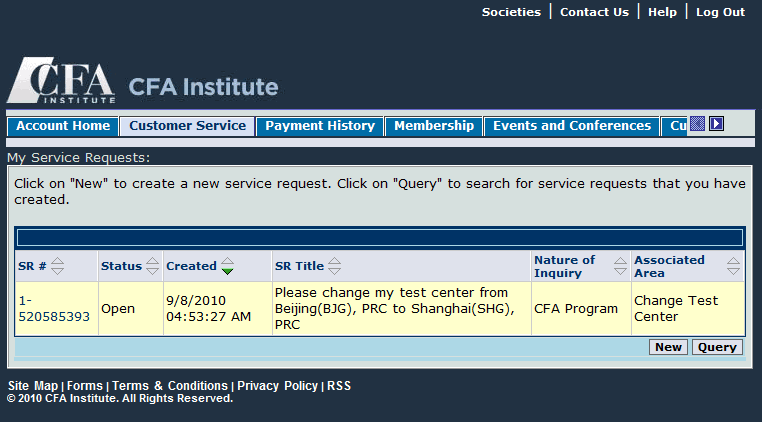Click the CFA Institute logo
This screenshot has width=762, height=422.
(60, 82)
